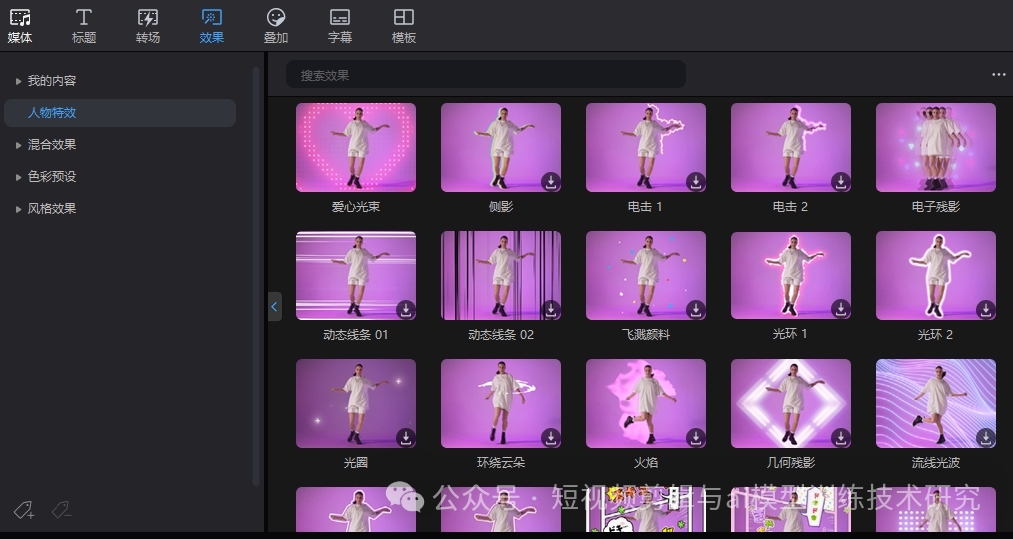
Task: Click the 搜索效果 search field
Action: pyautogui.click(x=486, y=75)
